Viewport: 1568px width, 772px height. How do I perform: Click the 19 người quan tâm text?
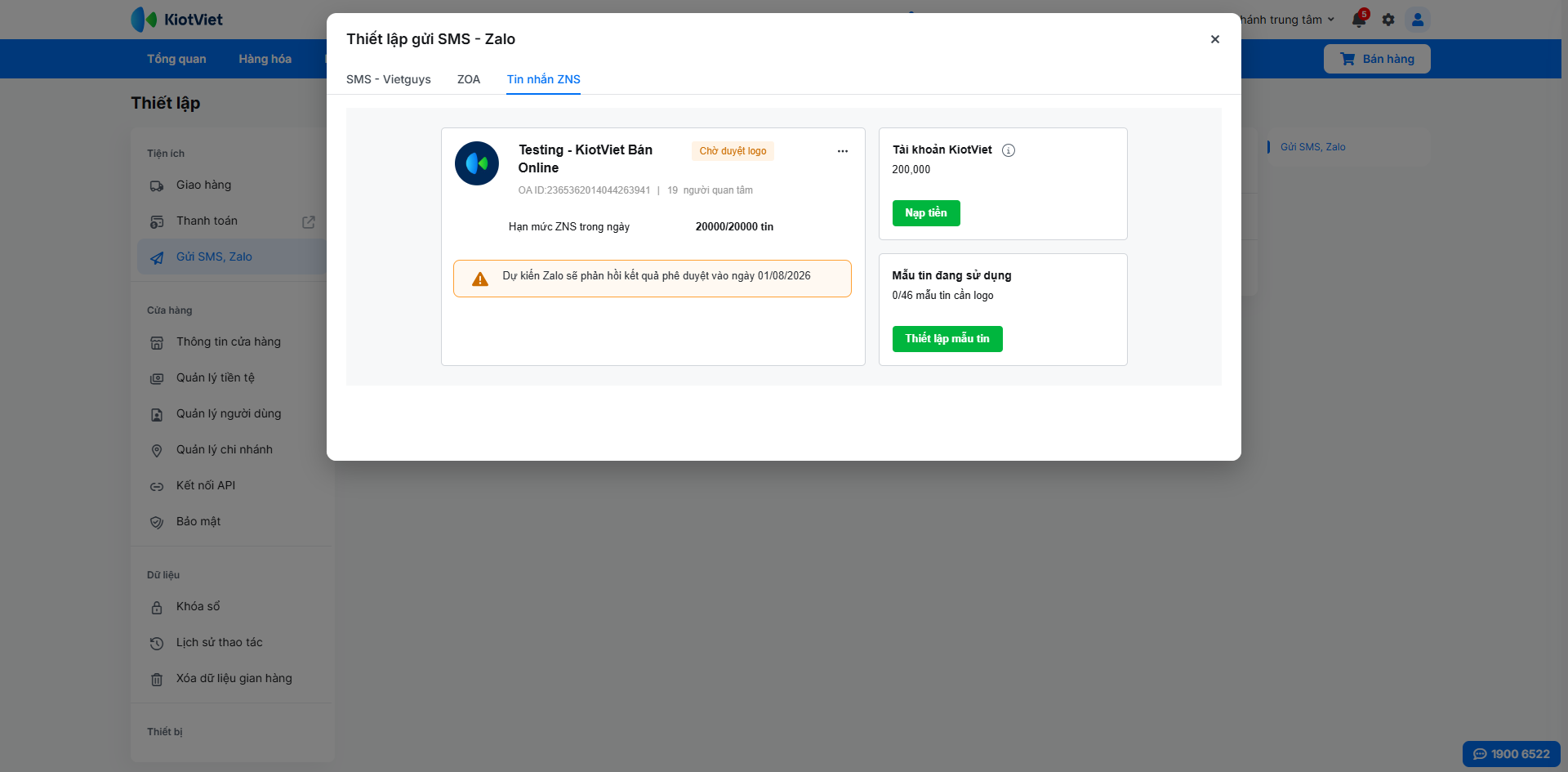(710, 190)
